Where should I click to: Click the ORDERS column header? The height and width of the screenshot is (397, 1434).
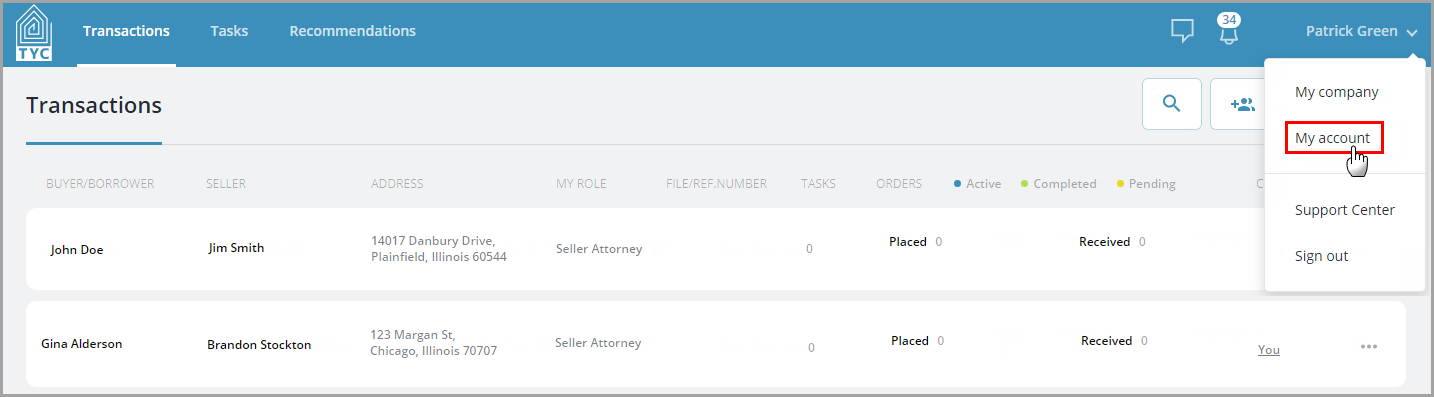point(899,184)
